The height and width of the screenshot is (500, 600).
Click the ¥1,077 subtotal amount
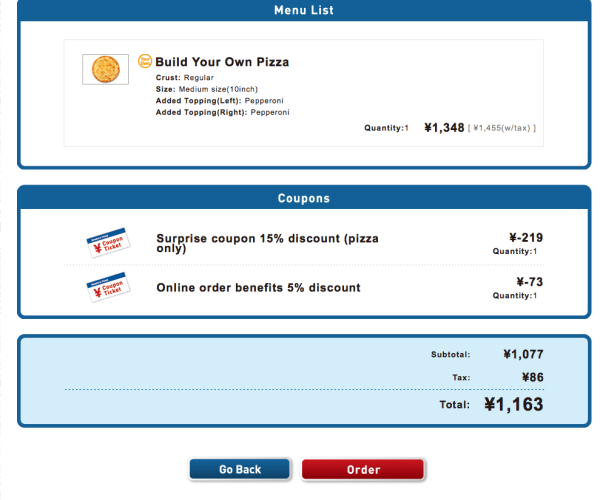tap(523, 354)
